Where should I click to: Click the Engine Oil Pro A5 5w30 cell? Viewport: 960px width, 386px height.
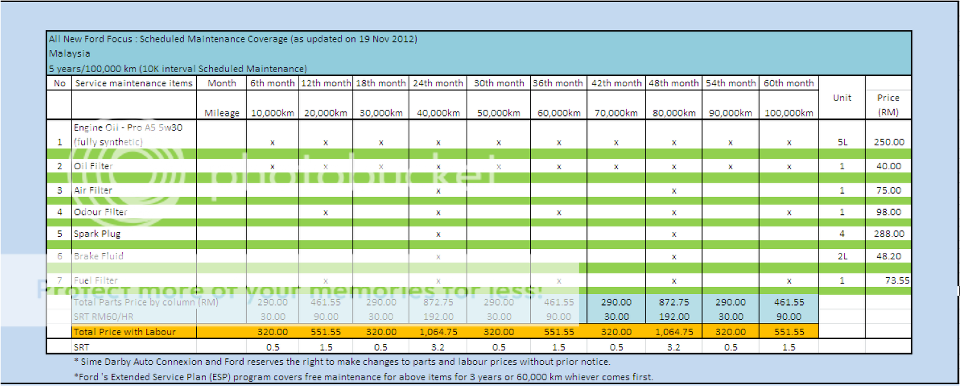(x=134, y=135)
